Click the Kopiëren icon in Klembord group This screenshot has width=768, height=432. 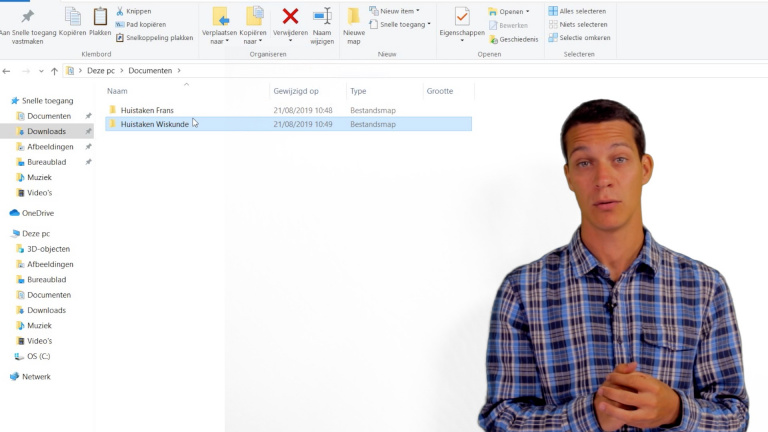pyautogui.click(x=72, y=16)
